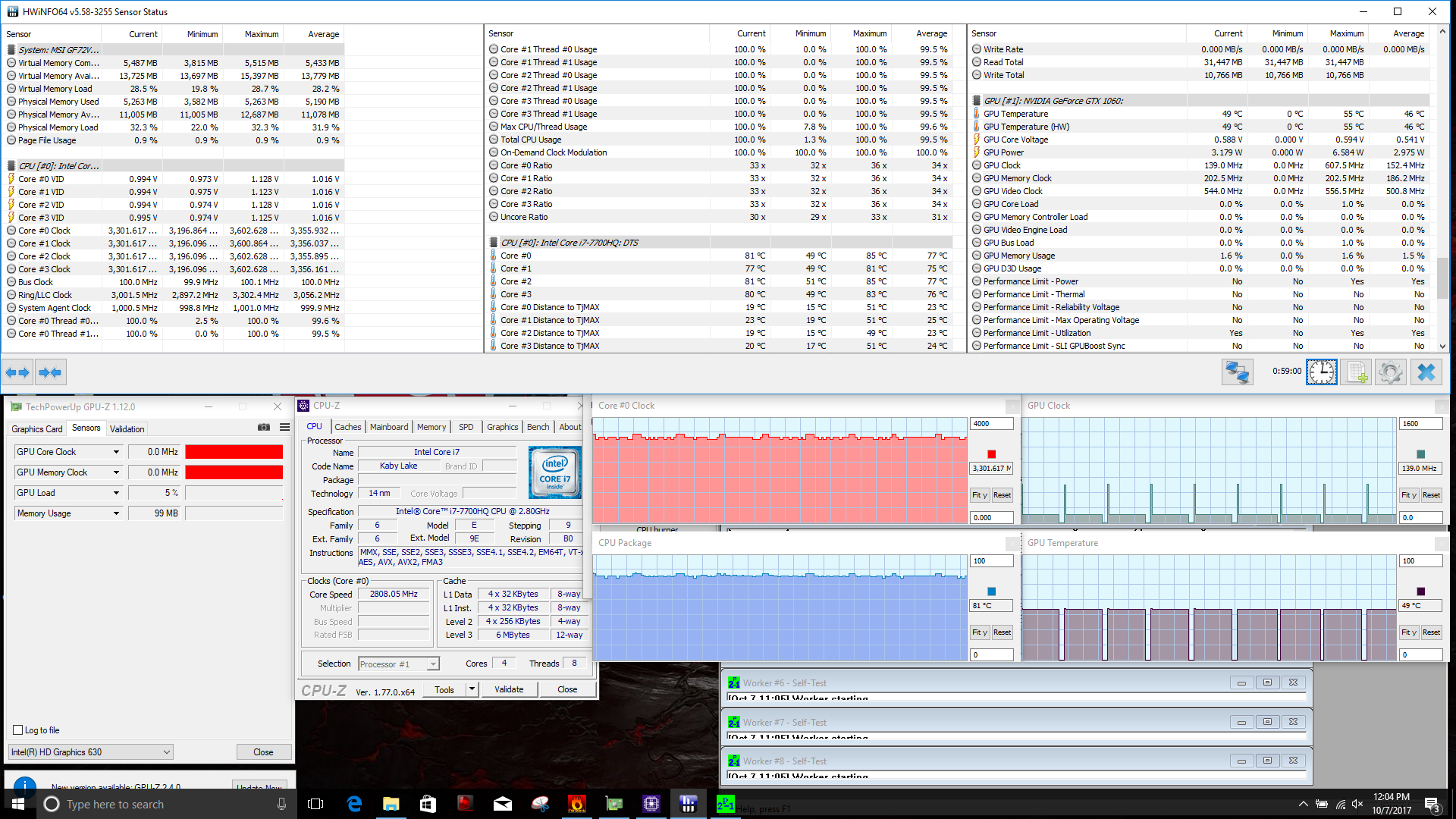1456x819 pixels.
Task: Expand the CPU-Z Processor #1 selection combo
Action: point(433,664)
